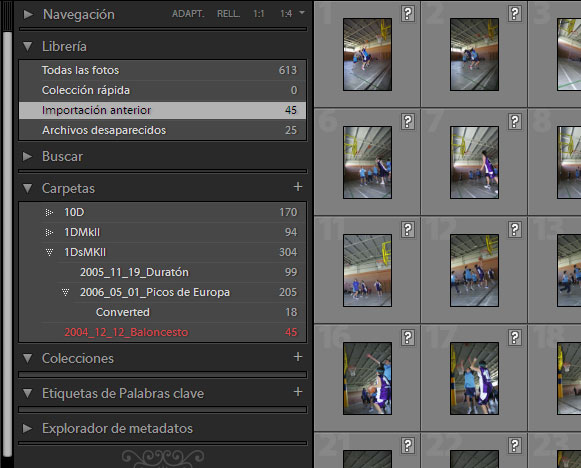Select basketball thumbnail number 2
This screenshot has width=581, height=468.
click(474, 54)
